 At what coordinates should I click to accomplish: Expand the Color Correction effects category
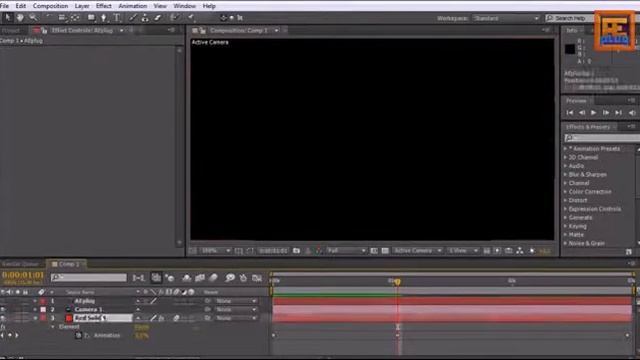pyautogui.click(x=565, y=192)
